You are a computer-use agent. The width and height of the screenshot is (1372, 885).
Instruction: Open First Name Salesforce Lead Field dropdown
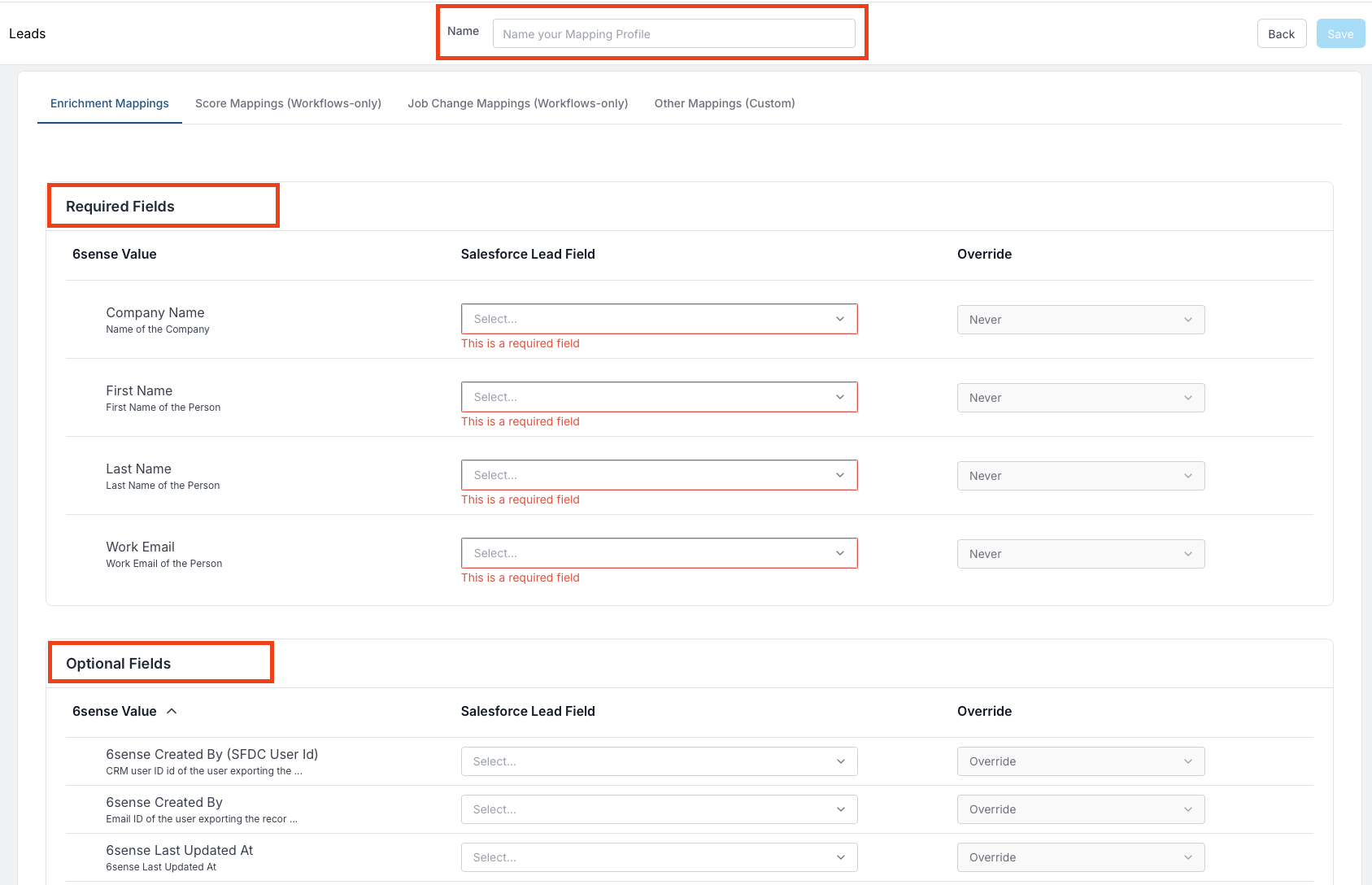click(659, 397)
